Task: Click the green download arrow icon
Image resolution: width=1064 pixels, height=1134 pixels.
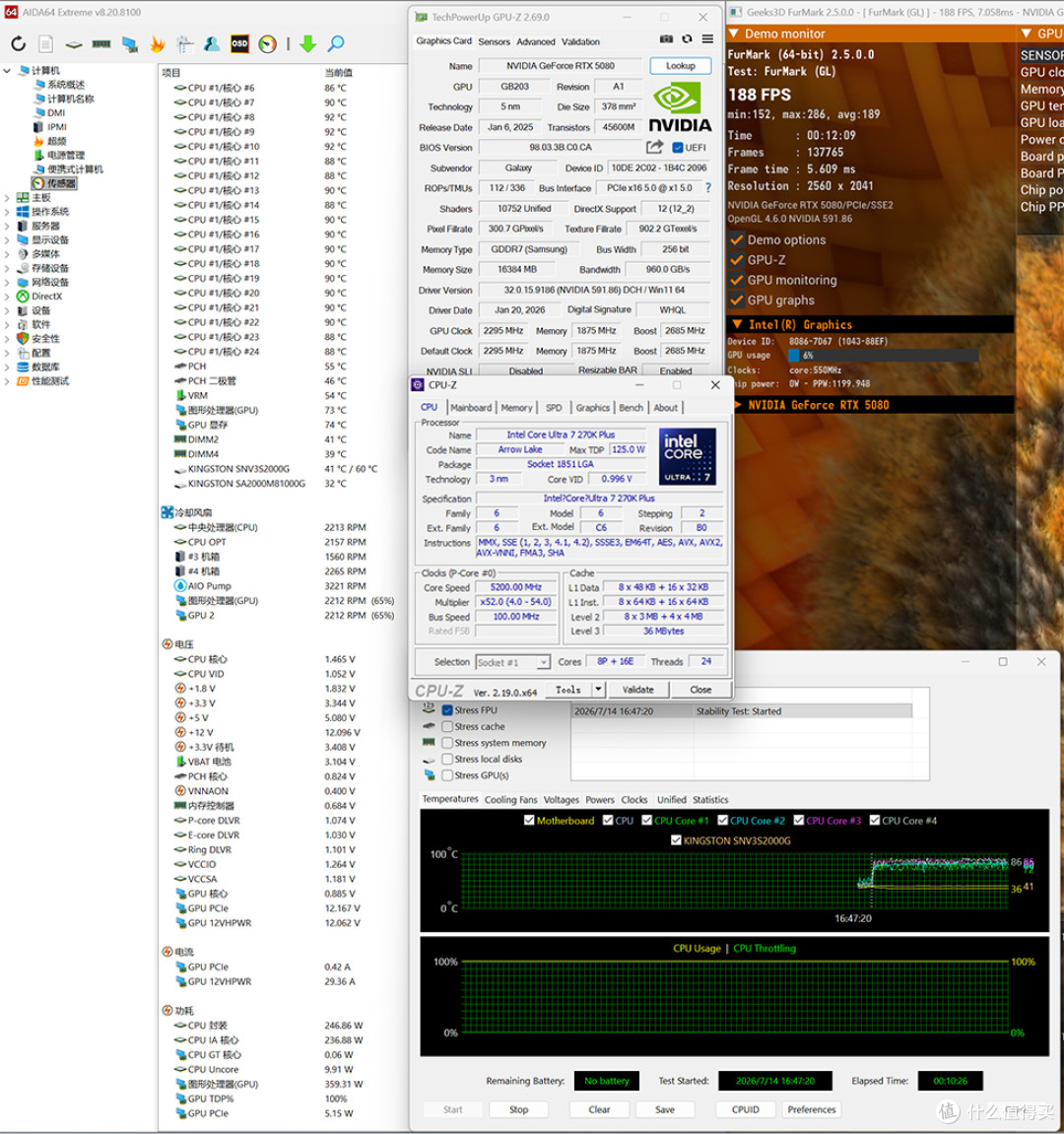Action: (308, 44)
